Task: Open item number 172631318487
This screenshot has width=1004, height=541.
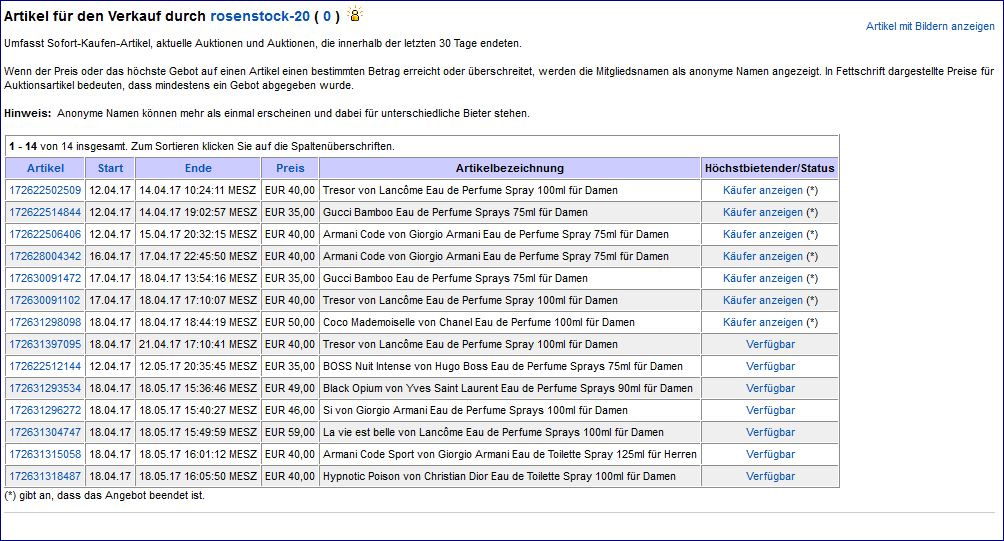Action: tap(45, 476)
